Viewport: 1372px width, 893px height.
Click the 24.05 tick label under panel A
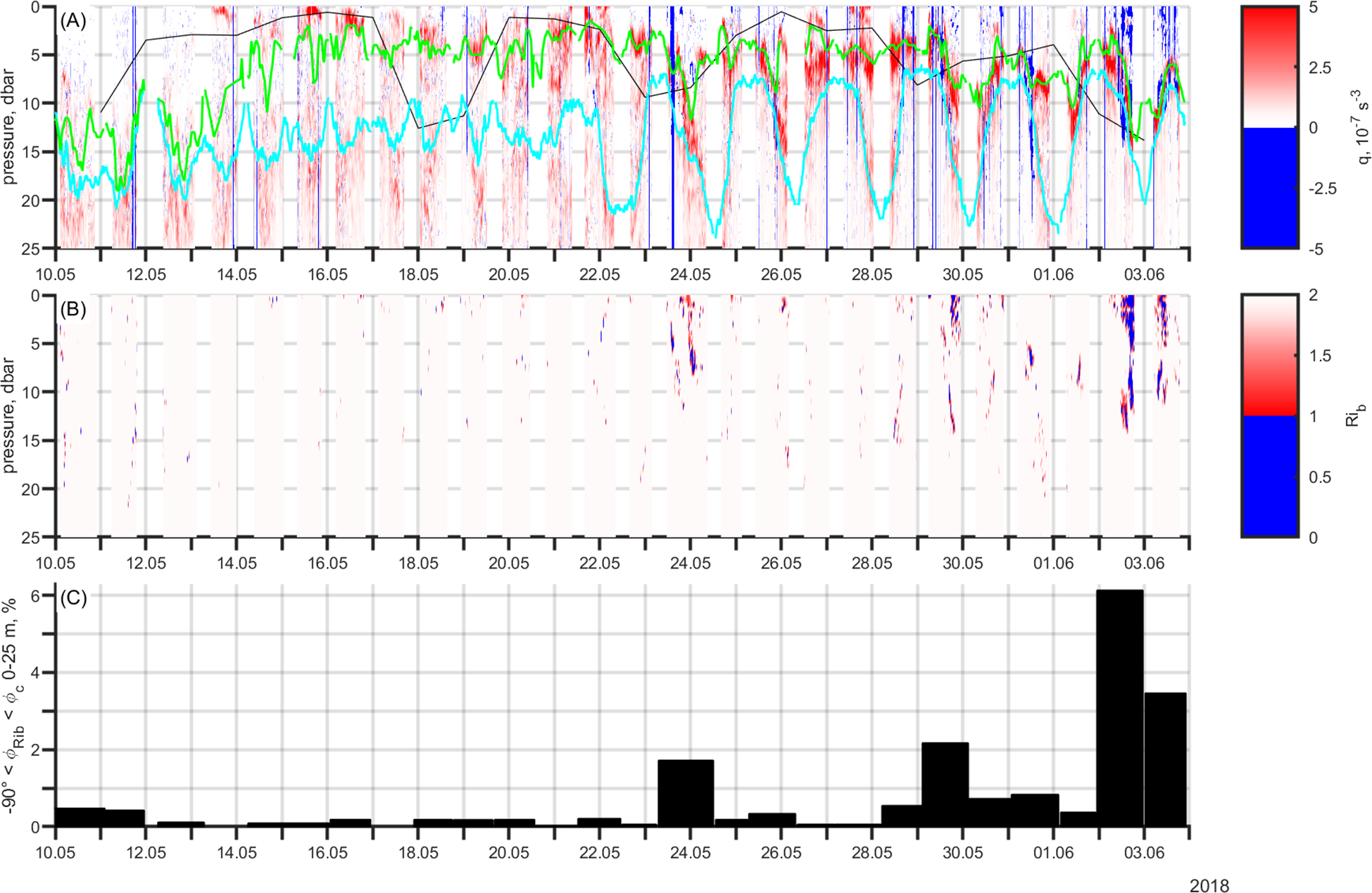click(x=690, y=275)
